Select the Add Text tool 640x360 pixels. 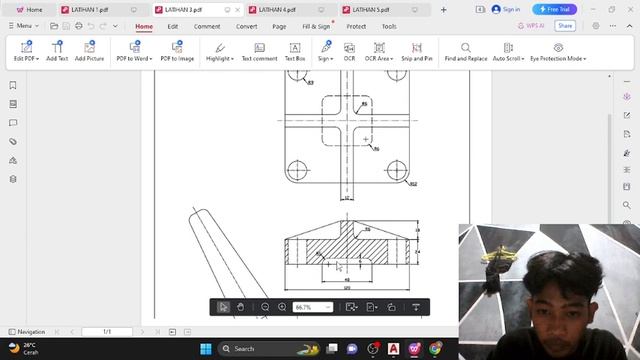[x=57, y=51]
